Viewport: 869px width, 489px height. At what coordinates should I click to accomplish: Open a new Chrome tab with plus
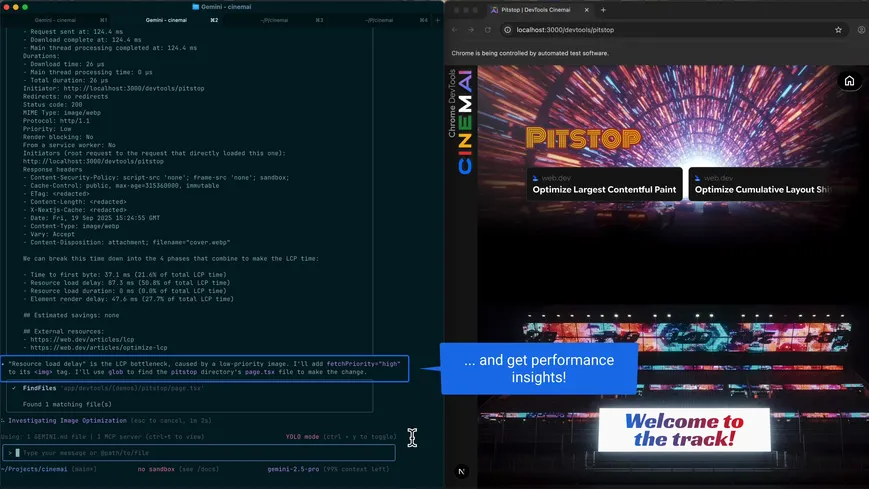click(x=603, y=10)
